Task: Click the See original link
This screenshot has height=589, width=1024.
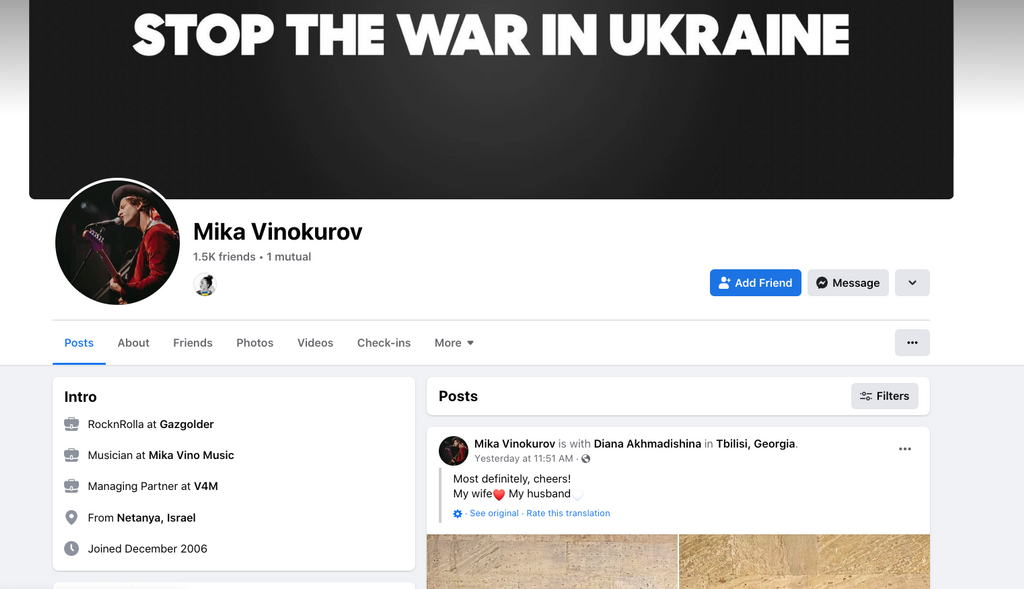Action: (494, 513)
